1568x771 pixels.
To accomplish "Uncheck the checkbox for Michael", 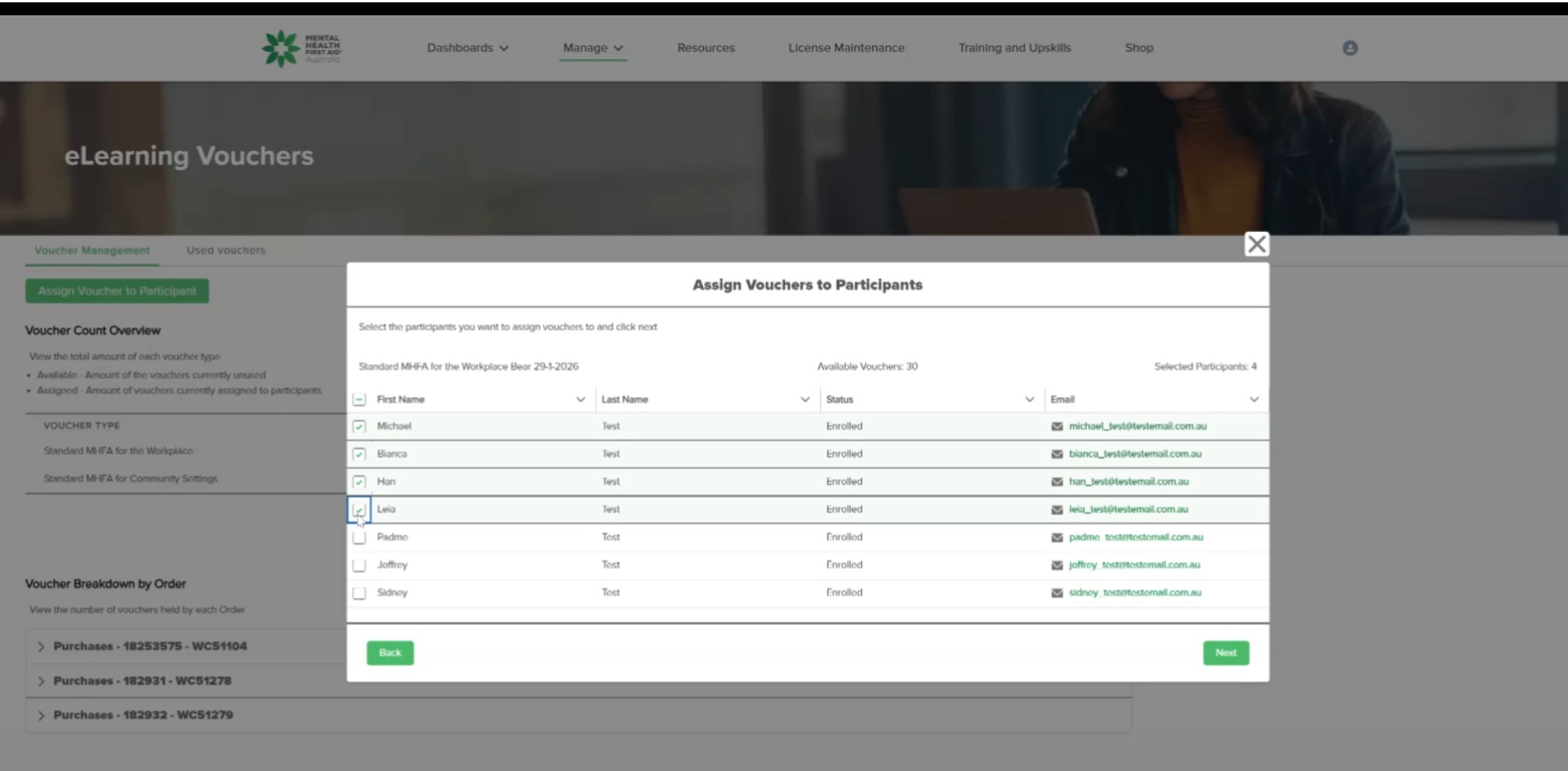I will click(359, 426).
